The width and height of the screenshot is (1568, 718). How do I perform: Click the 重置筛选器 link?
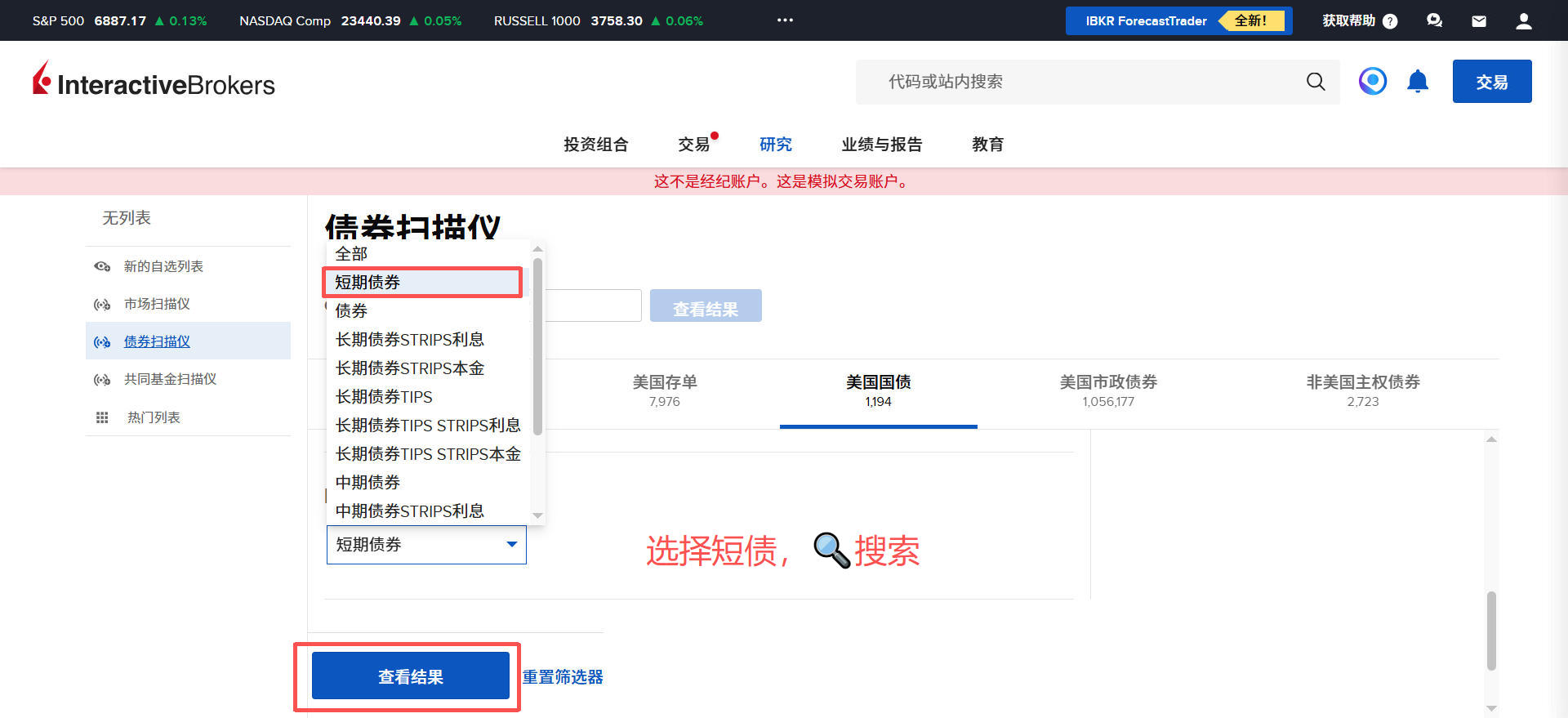click(563, 677)
